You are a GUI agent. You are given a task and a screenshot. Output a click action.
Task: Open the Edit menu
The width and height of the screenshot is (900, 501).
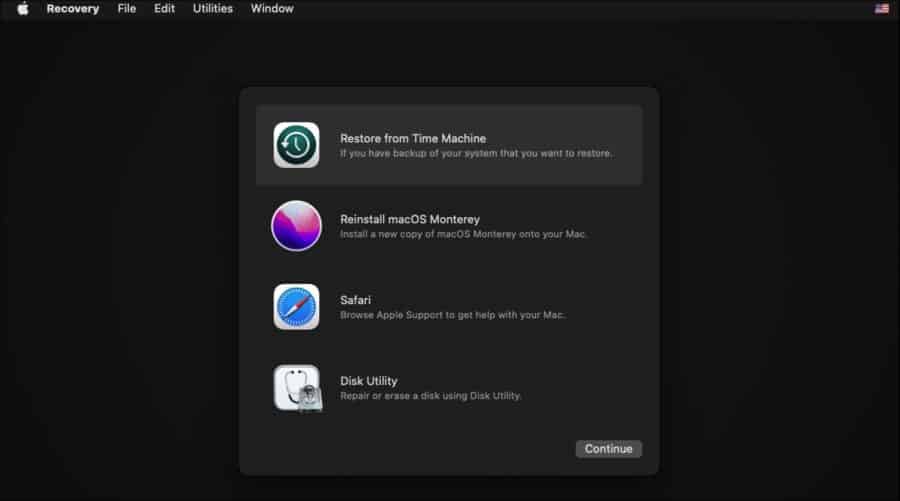pyautogui.click(x=164, y=9)
